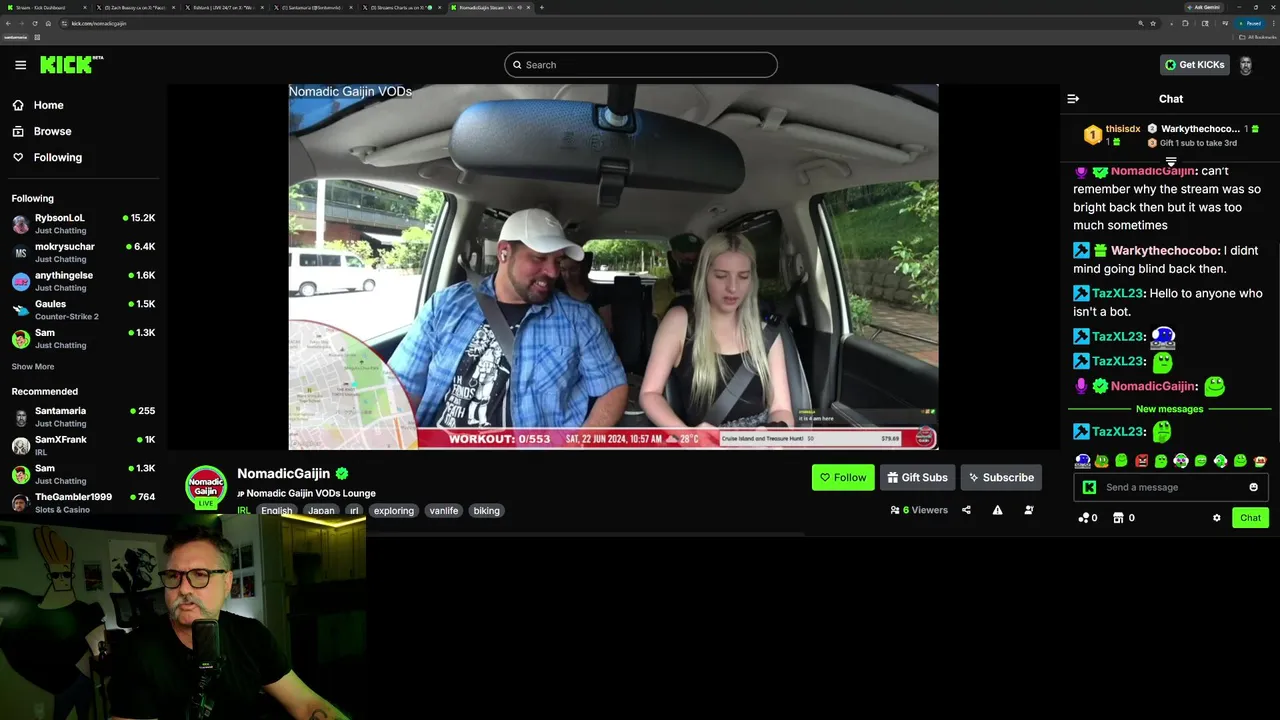The height and width of the screenshot is (720, 1280).
Task: Open a new browser tab
Action: click(542, 7)
